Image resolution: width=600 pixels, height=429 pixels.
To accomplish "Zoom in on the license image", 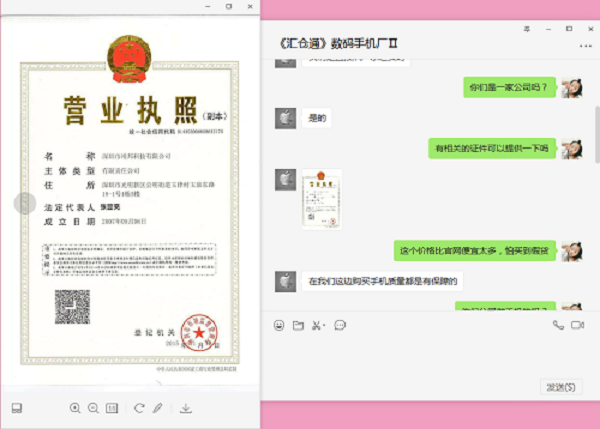I will (75, 407).
